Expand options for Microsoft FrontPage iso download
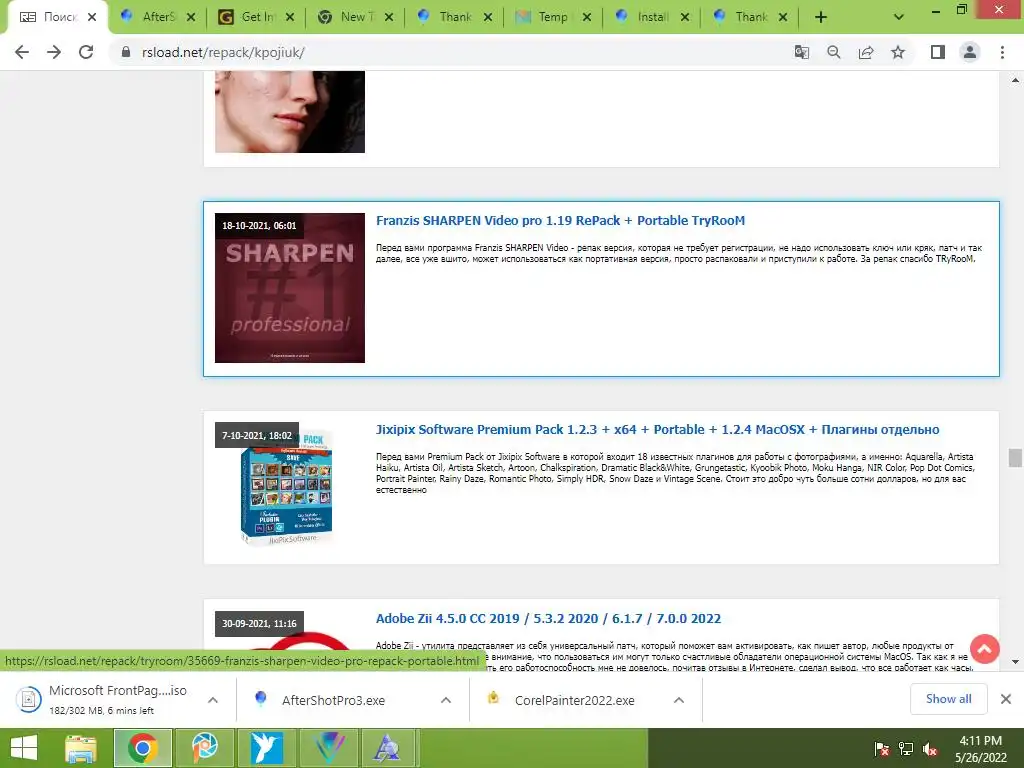Viewport: 1024px width, 768px height. pos(213,700)
